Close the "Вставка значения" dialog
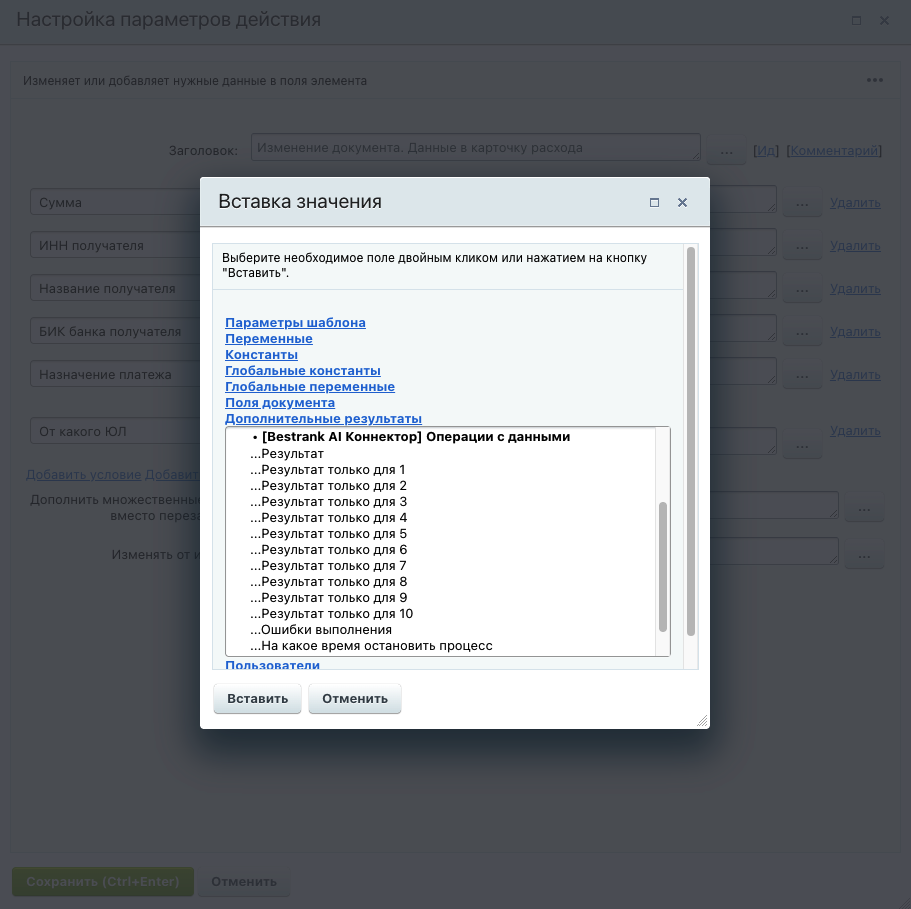The image size is (911, 909). (x=682, y=202)
